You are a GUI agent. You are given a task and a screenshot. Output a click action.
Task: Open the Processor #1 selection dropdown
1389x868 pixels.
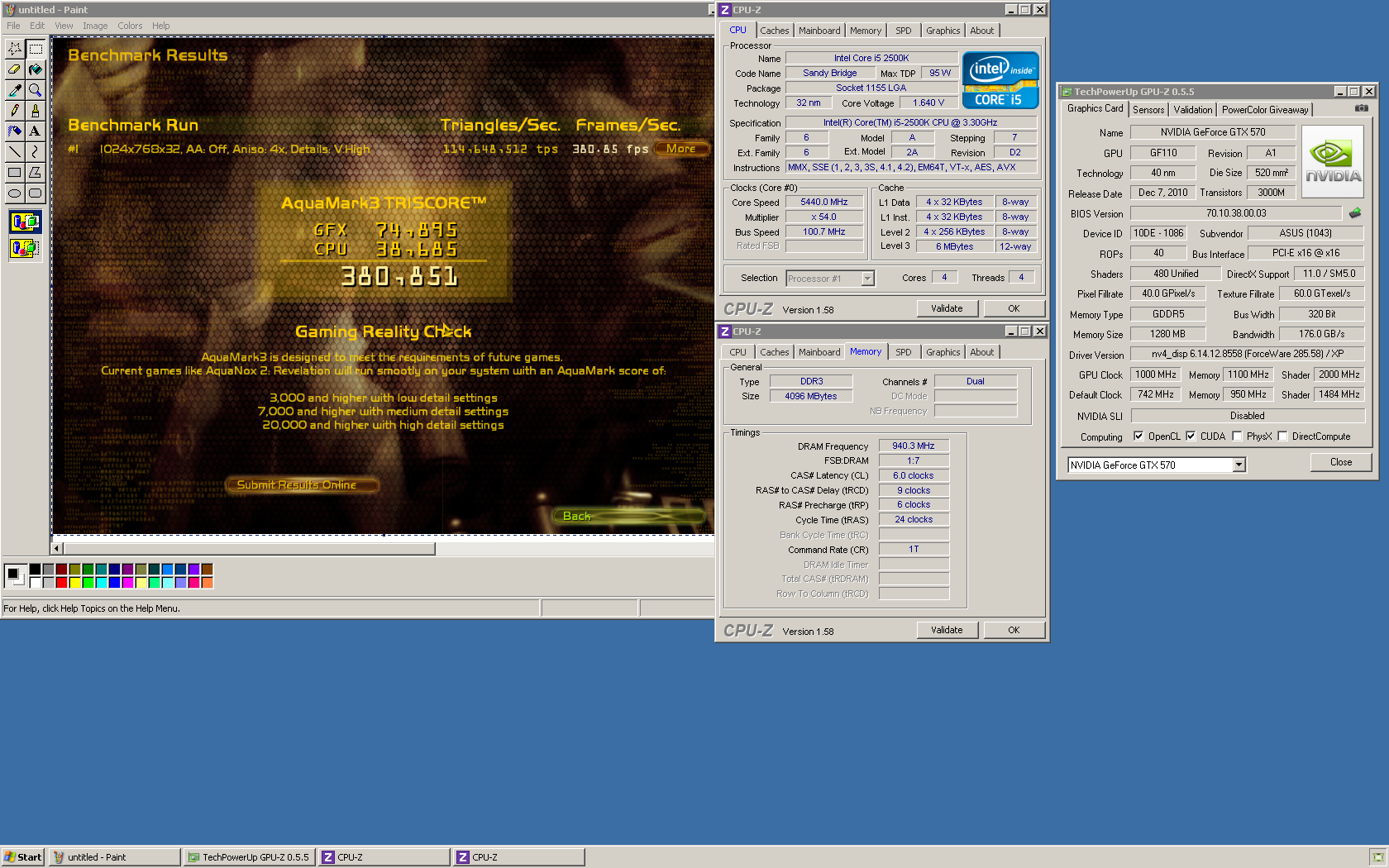[867, 279]
